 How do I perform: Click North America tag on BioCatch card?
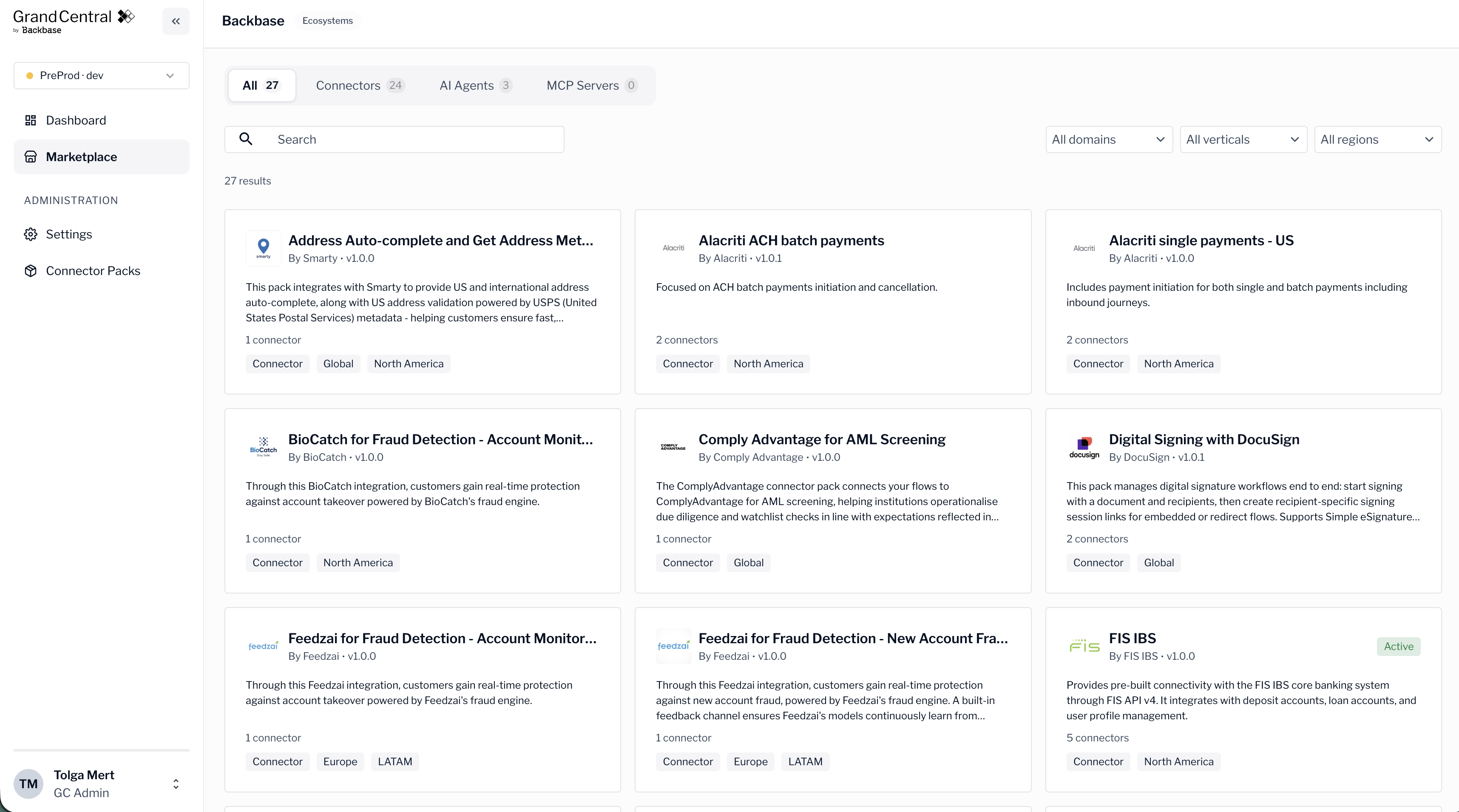tap(358, 562)
